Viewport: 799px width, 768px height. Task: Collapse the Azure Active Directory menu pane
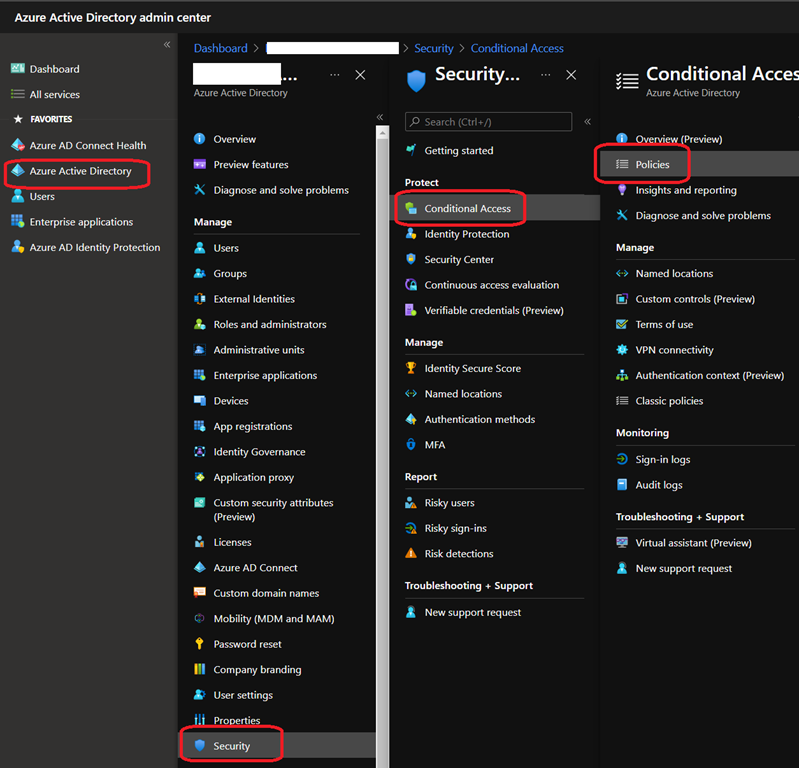coord(380,117)
